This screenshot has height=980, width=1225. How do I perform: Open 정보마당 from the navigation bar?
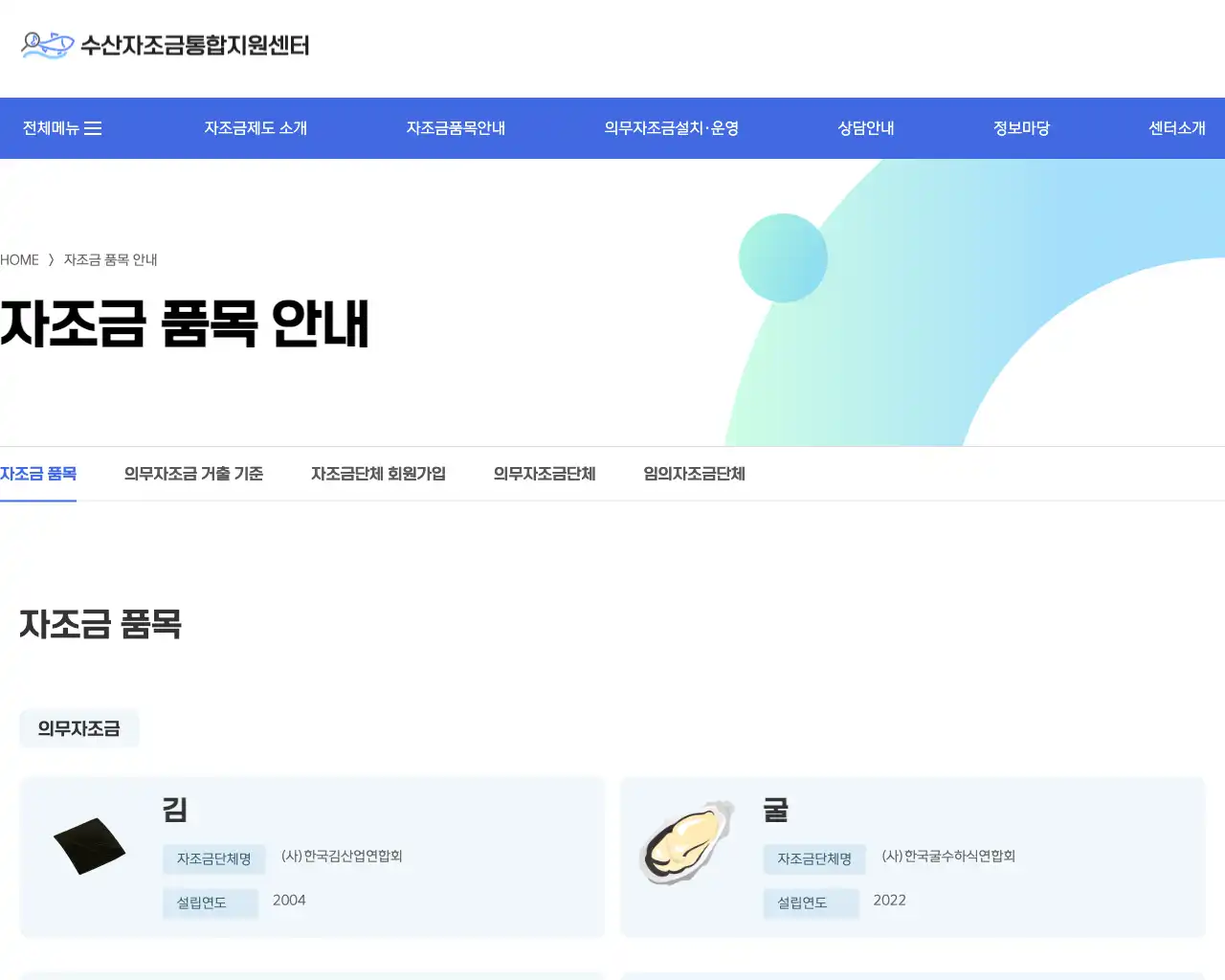coord(1020,127)
